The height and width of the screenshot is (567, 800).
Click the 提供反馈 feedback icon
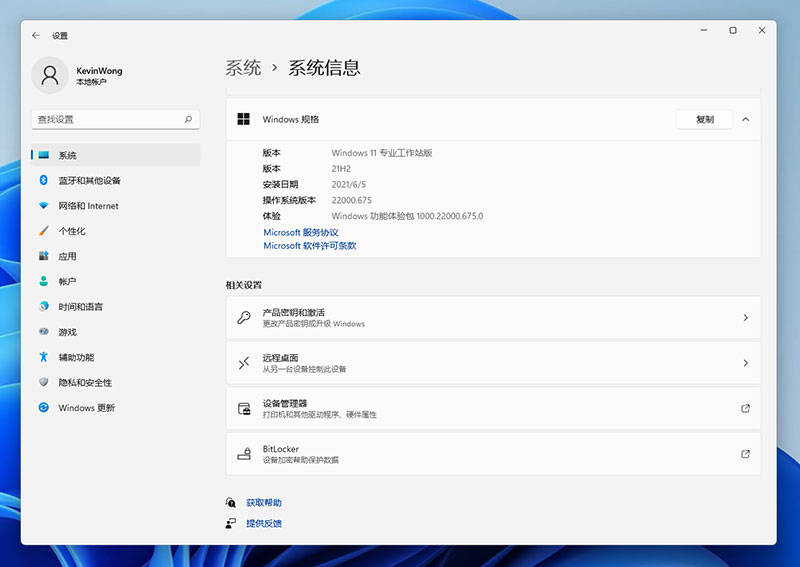231,523
